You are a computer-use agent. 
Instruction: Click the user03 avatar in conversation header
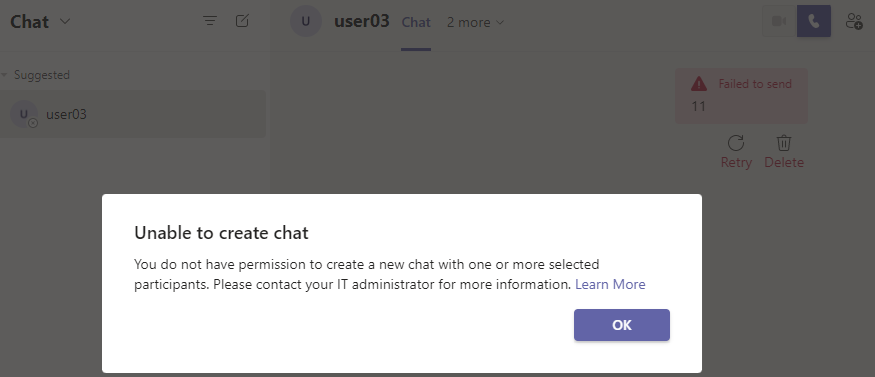[x=306, y=22]
